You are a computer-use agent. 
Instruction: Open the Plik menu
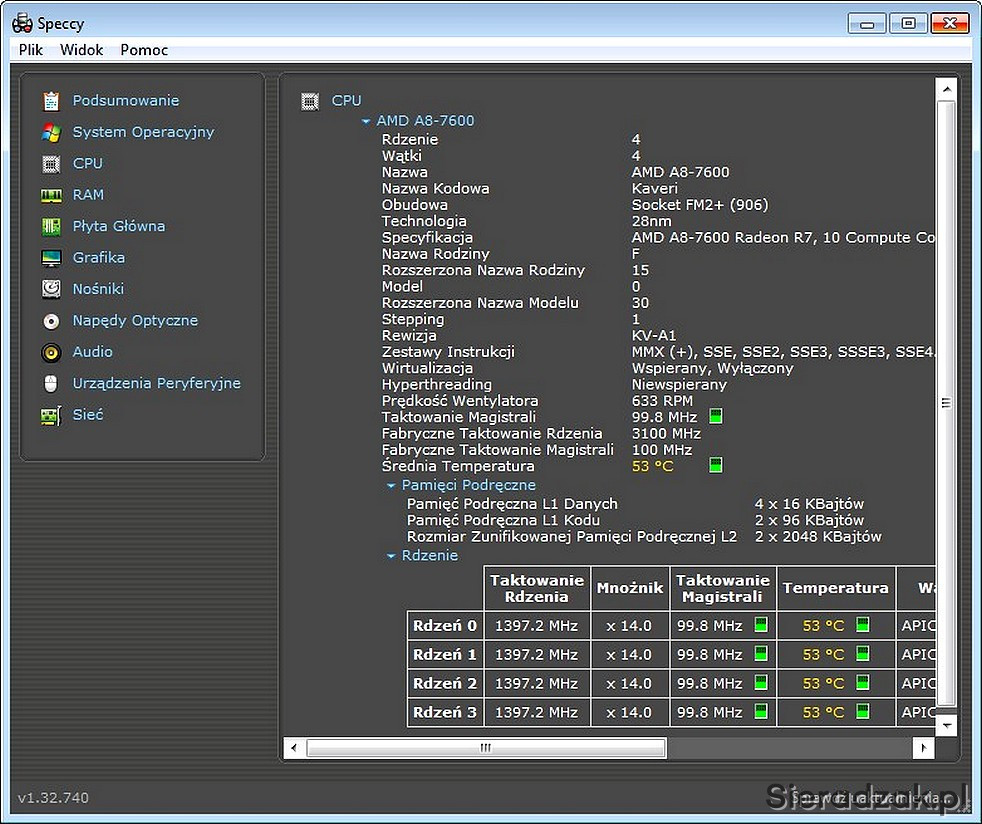pyautogui.click(x=31, y=50)
